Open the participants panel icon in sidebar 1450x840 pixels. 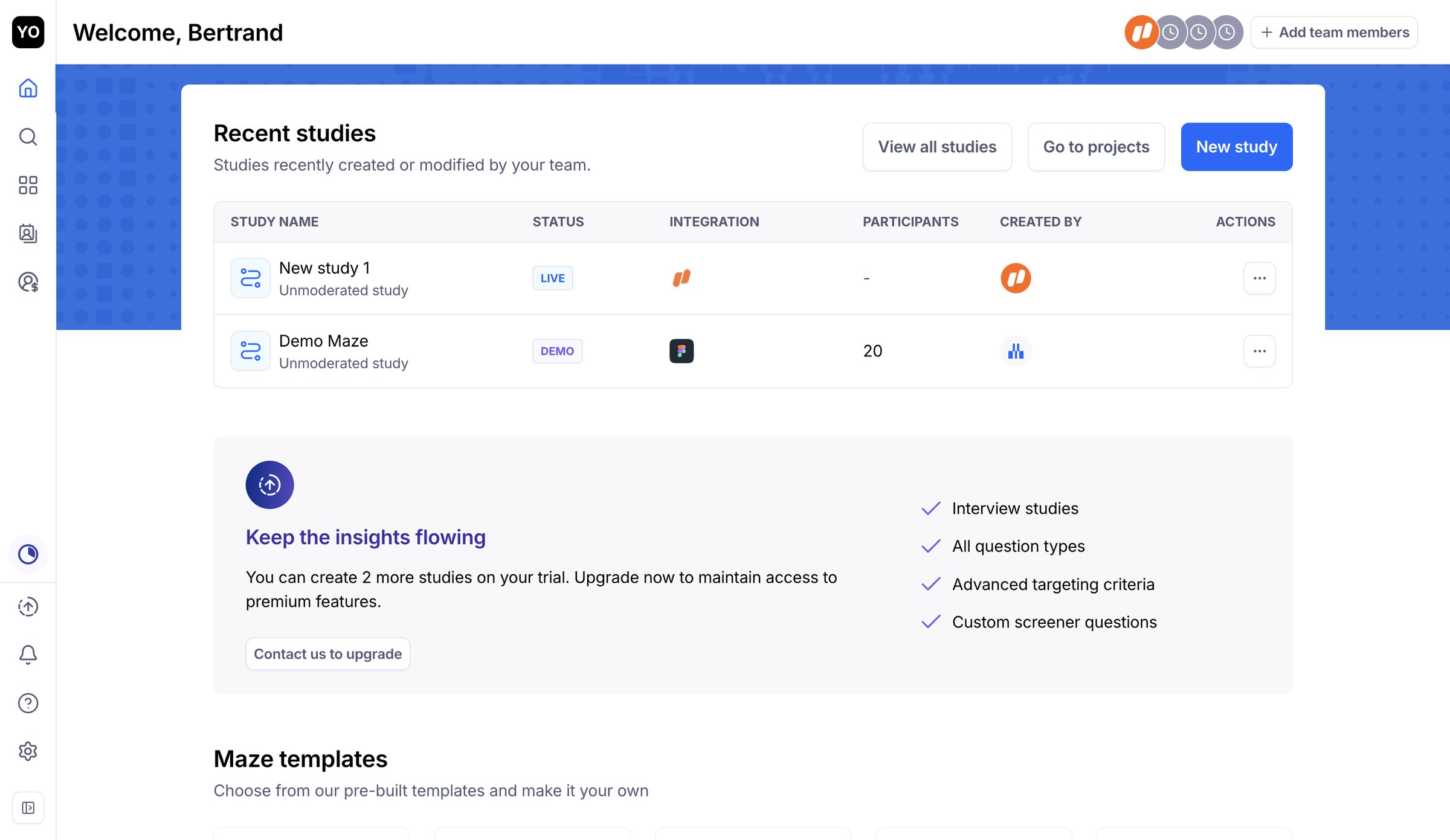[x=28, y=233]
